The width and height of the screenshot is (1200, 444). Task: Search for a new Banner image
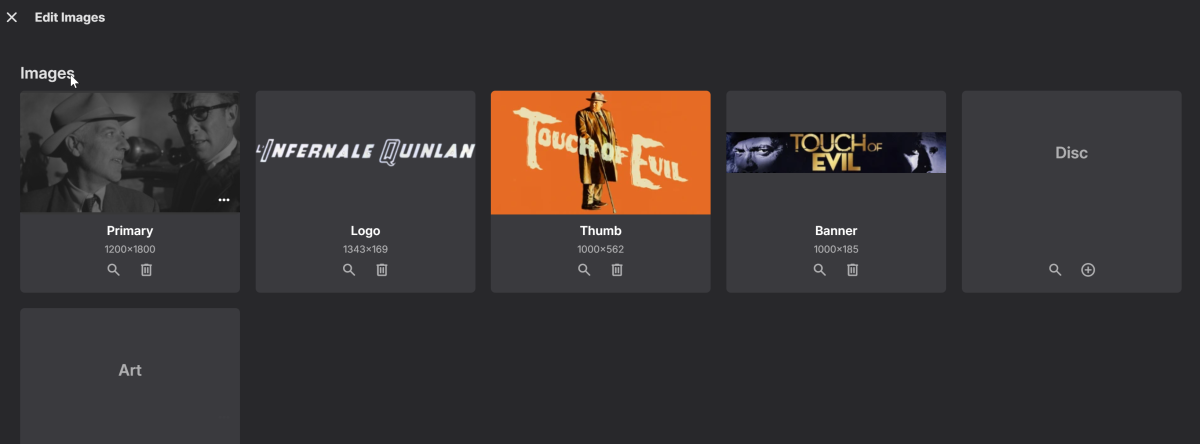(x=819, y=270)
